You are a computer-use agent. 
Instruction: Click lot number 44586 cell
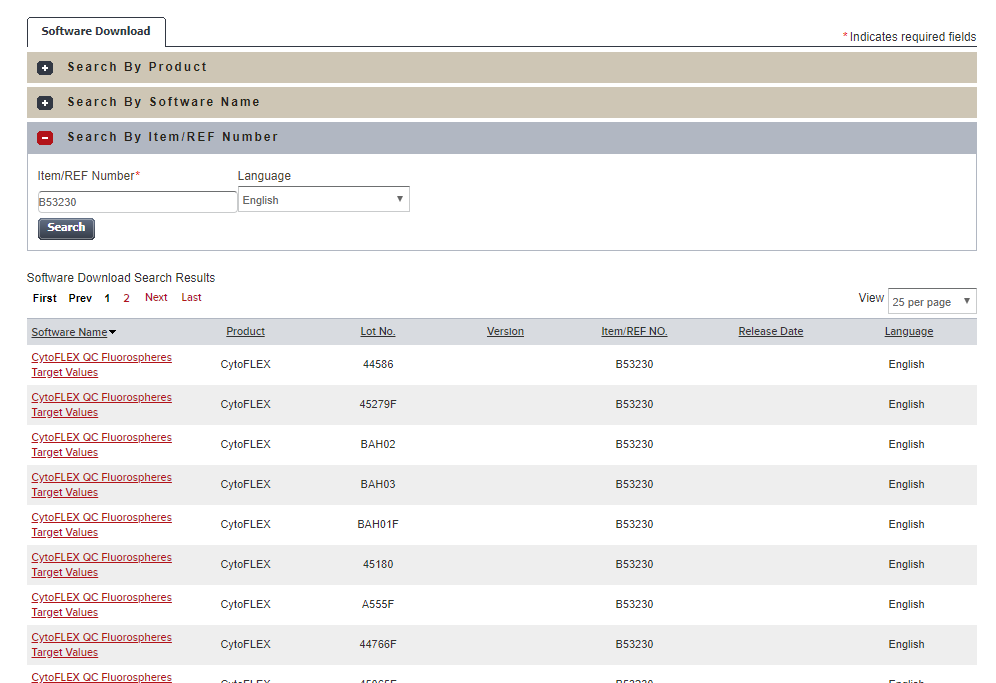(x=378, y=365)
